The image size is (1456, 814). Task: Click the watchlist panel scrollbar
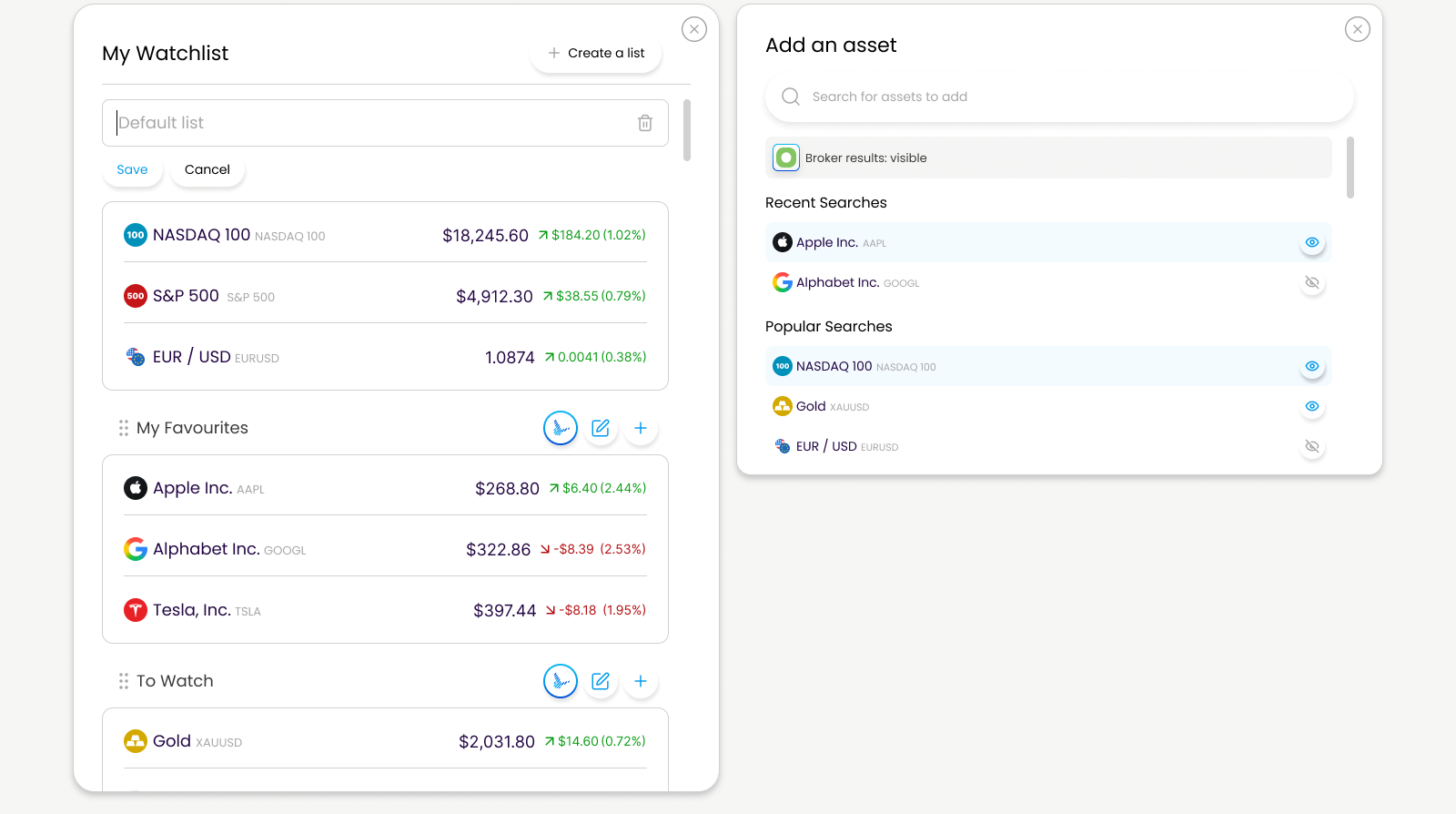[x=687, y=130]
